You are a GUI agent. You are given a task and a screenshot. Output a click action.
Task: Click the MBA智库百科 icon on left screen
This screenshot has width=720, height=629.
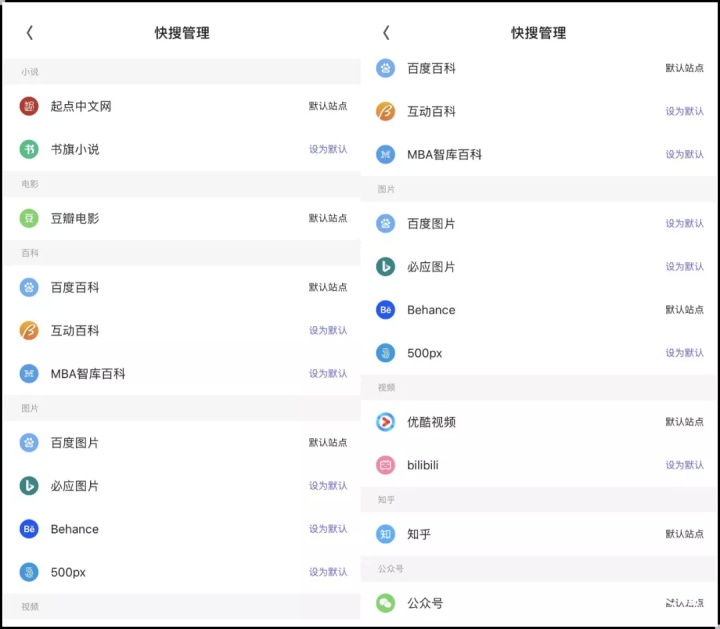coord(29,374)
